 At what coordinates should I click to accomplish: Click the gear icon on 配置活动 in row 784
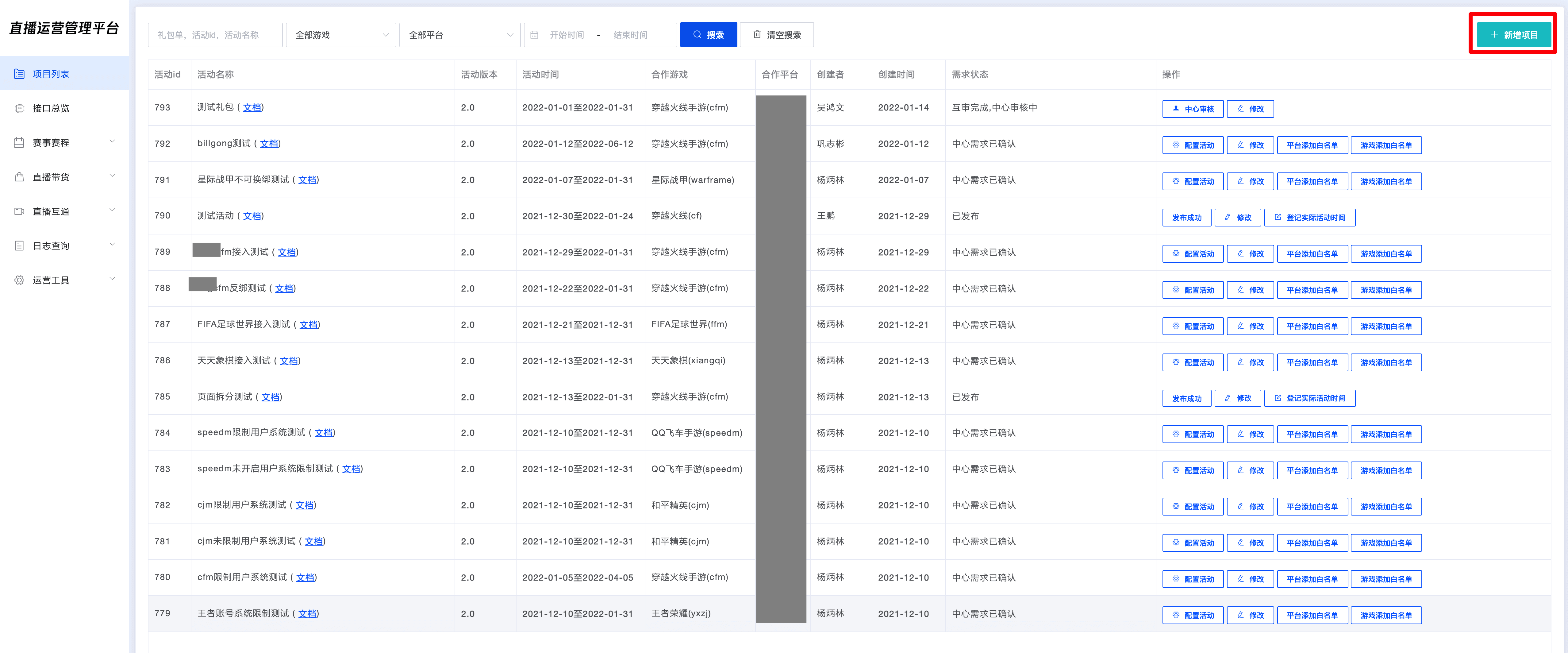pyautogui.click(x=1176, y=434)
